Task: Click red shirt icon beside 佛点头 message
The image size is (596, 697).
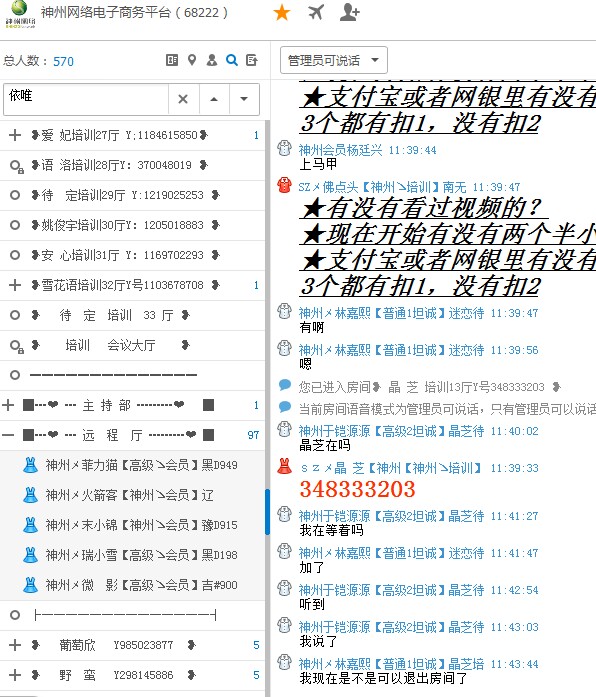Action: click(x=284, y=185)
